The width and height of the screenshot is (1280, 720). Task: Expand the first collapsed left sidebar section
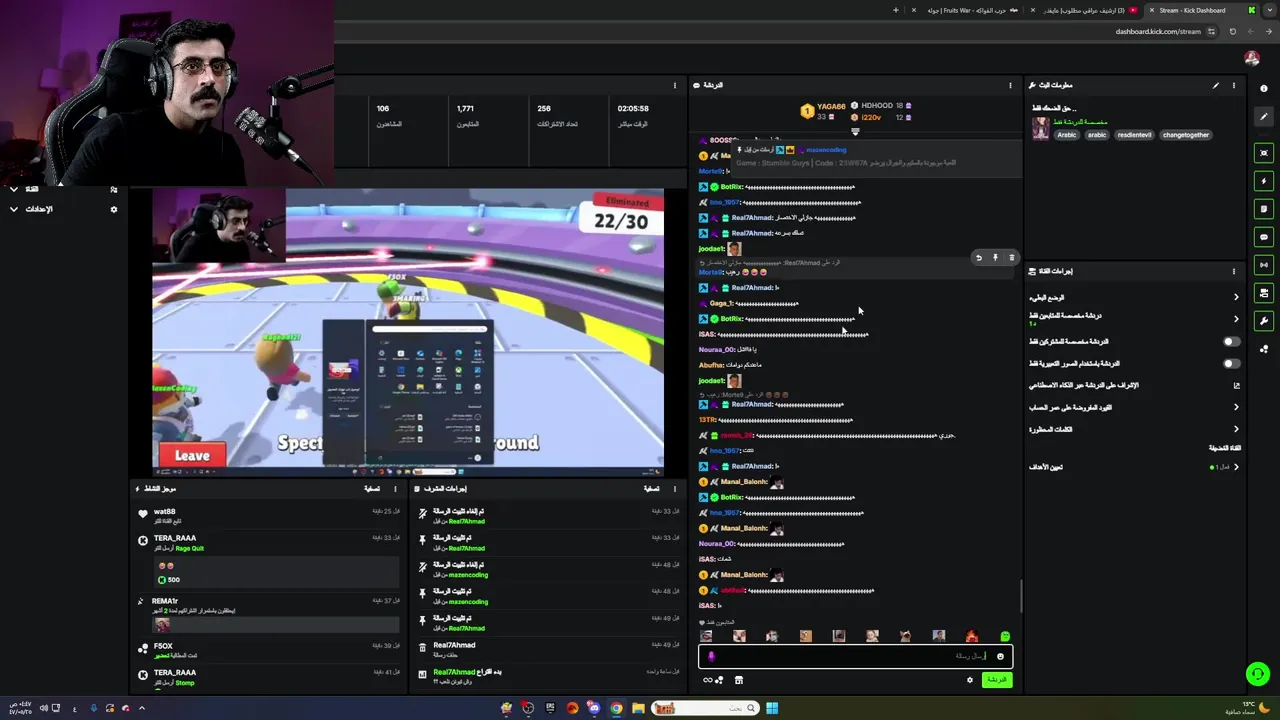coord(14,189)
